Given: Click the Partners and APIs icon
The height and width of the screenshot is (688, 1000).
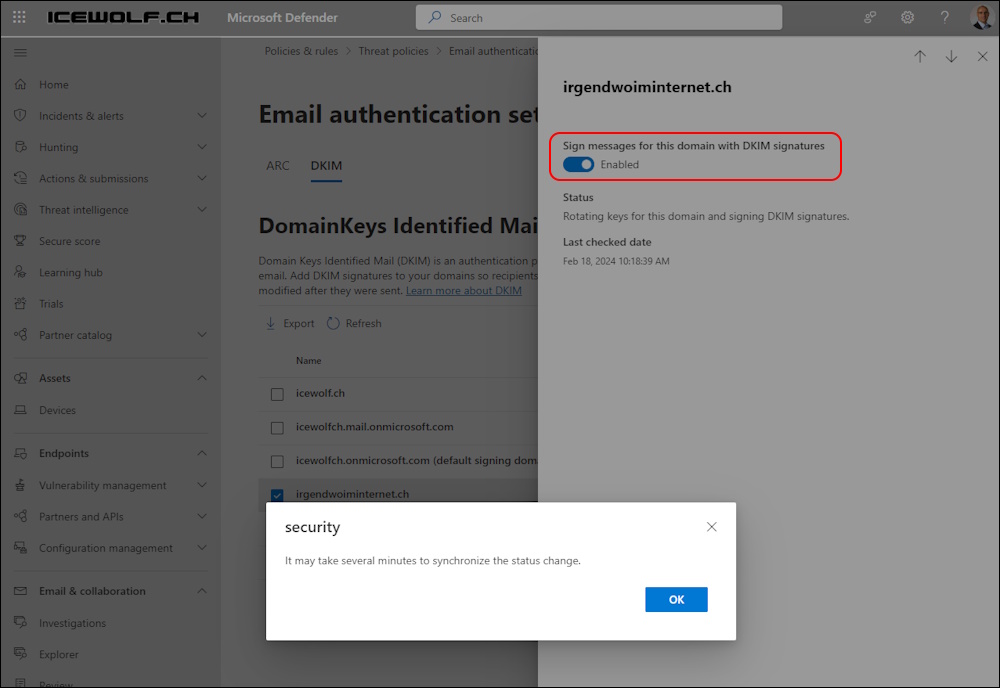Looking at the screenshot, I should click(20, 516).
